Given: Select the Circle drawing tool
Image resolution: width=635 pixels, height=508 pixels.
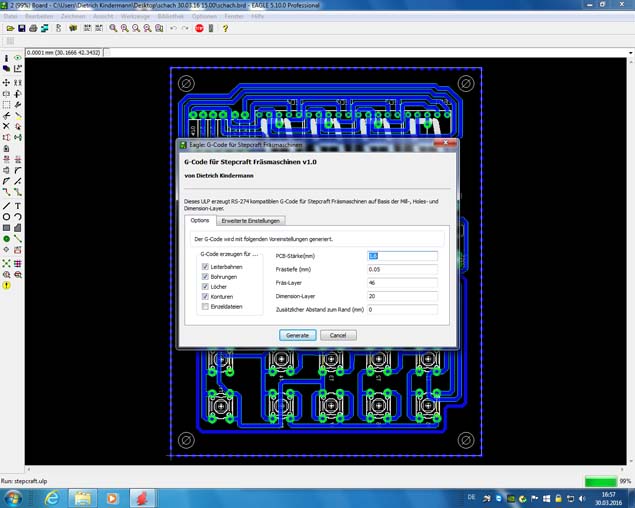Looking at the screenshot, I should [x=6, y=217].
